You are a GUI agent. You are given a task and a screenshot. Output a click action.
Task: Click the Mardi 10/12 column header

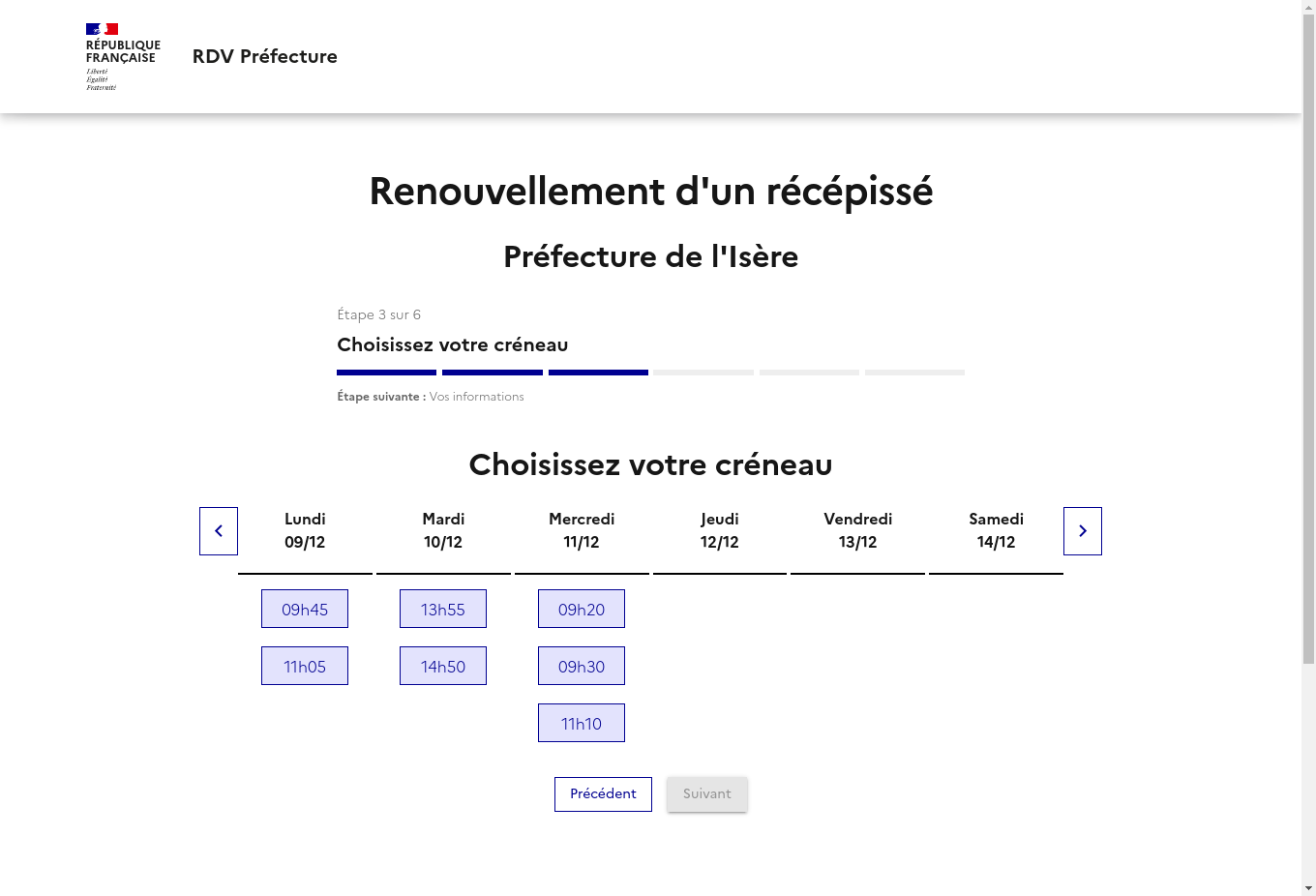click(443, 530)
